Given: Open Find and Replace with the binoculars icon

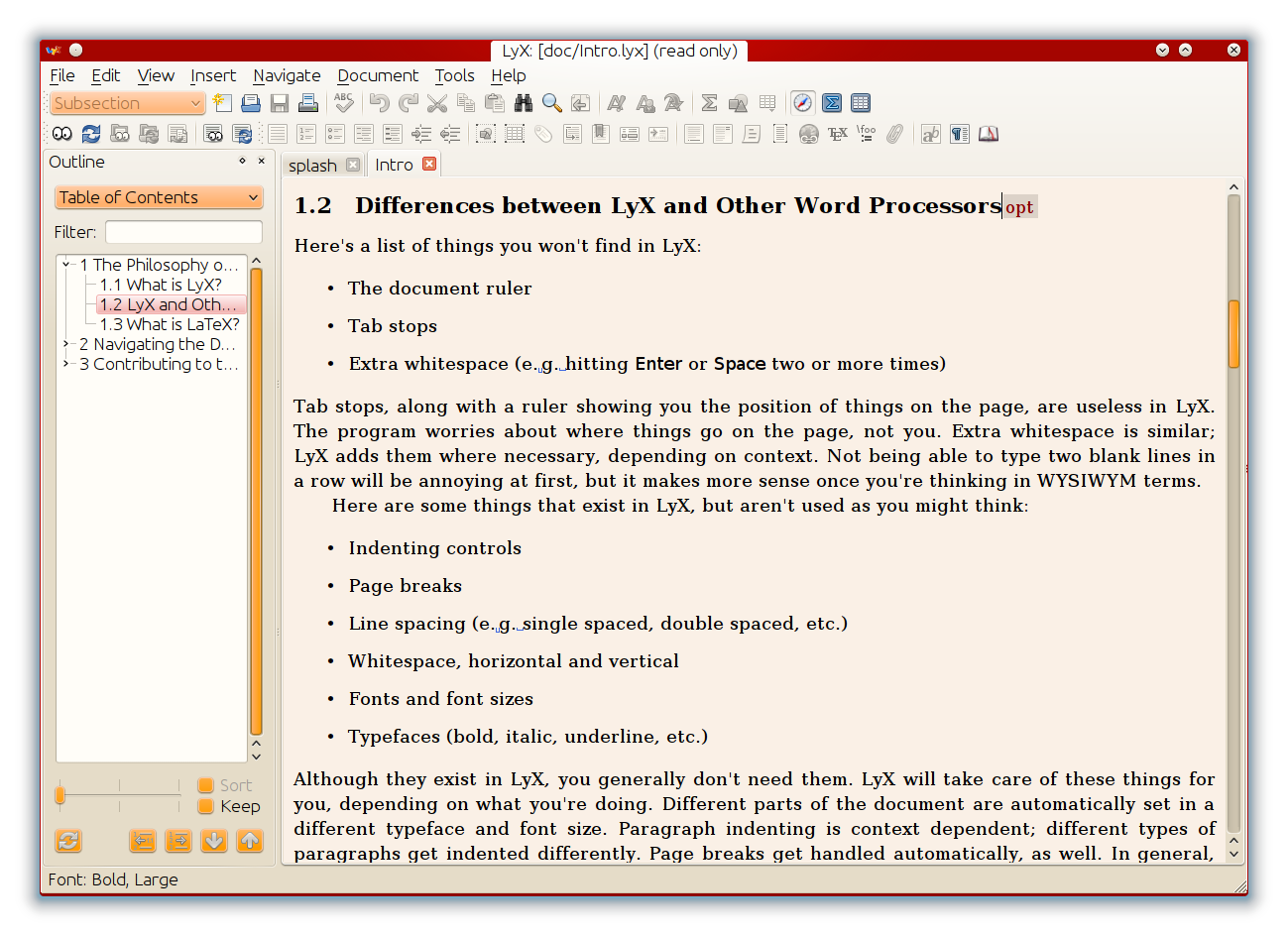Looking at the screenshot, I should pos(524,103).
